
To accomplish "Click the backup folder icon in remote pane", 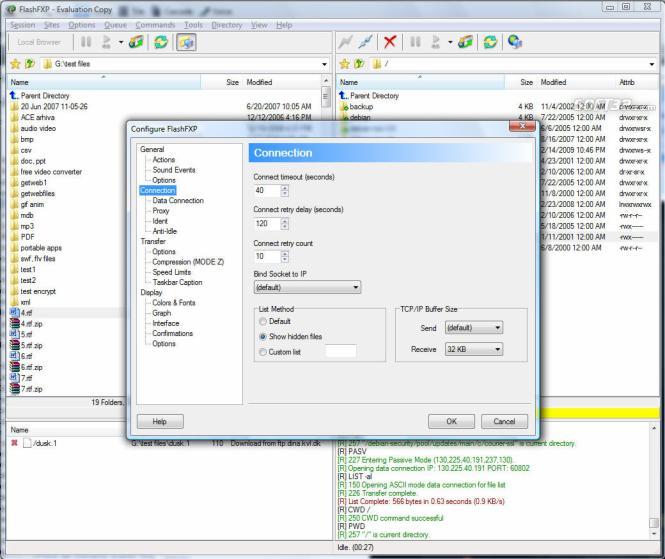I will (x=344, y=106).
